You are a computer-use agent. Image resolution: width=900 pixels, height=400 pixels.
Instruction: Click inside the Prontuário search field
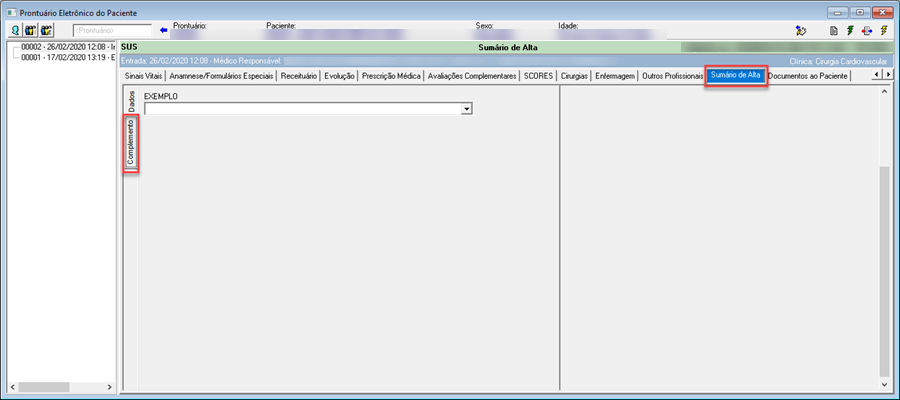click(112, 30)
